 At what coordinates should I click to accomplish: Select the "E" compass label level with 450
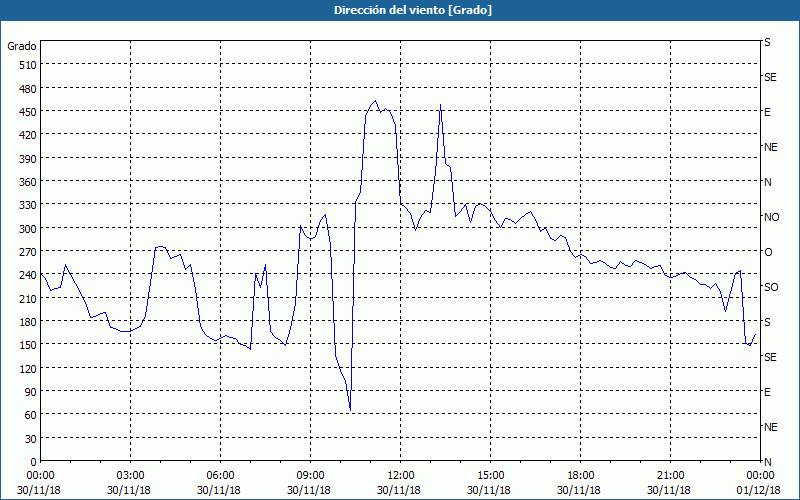click(x=767, y=112)
